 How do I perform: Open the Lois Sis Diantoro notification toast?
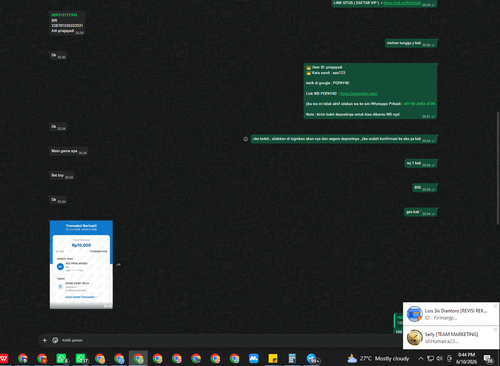pyautogui.click(x=450, y=314)
